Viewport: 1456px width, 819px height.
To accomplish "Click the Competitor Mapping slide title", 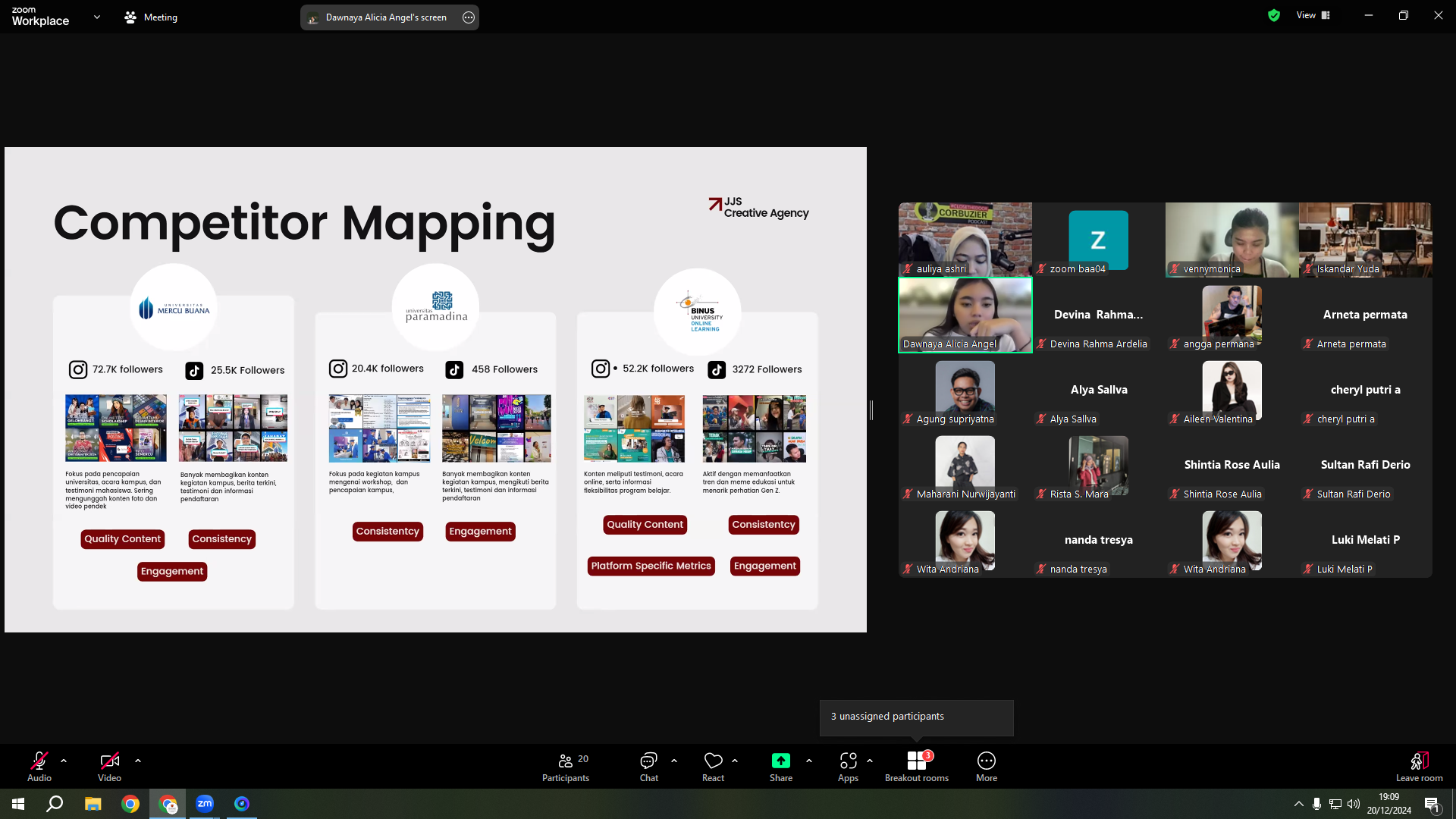I will [304, 224].
